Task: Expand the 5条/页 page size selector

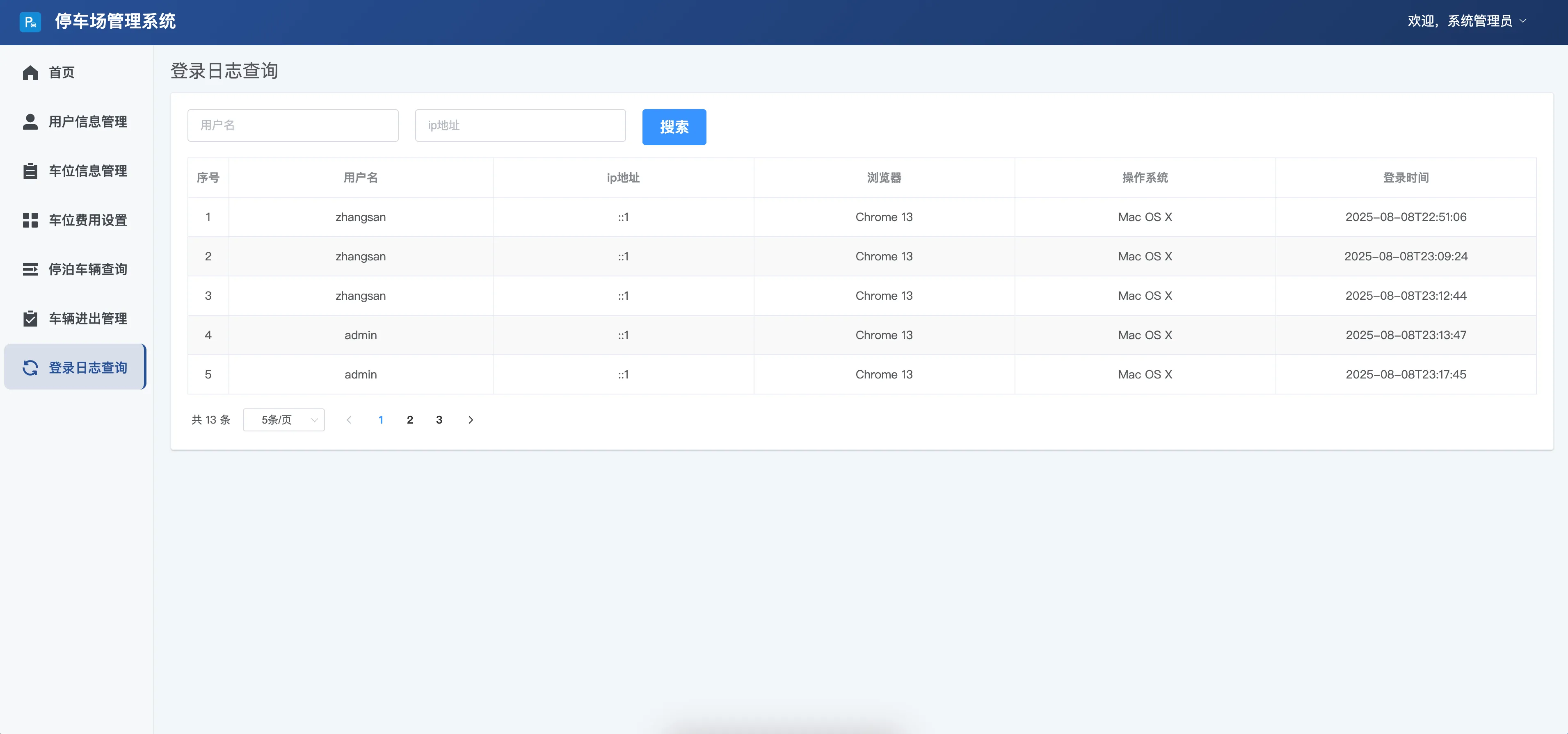Action: (283, 420)
